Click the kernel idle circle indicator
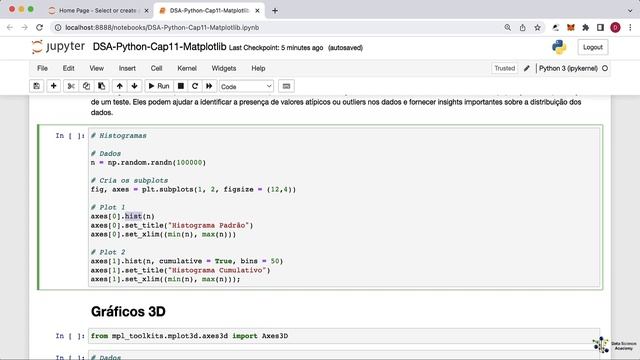 pyautogui.click(x=605, y=68)
